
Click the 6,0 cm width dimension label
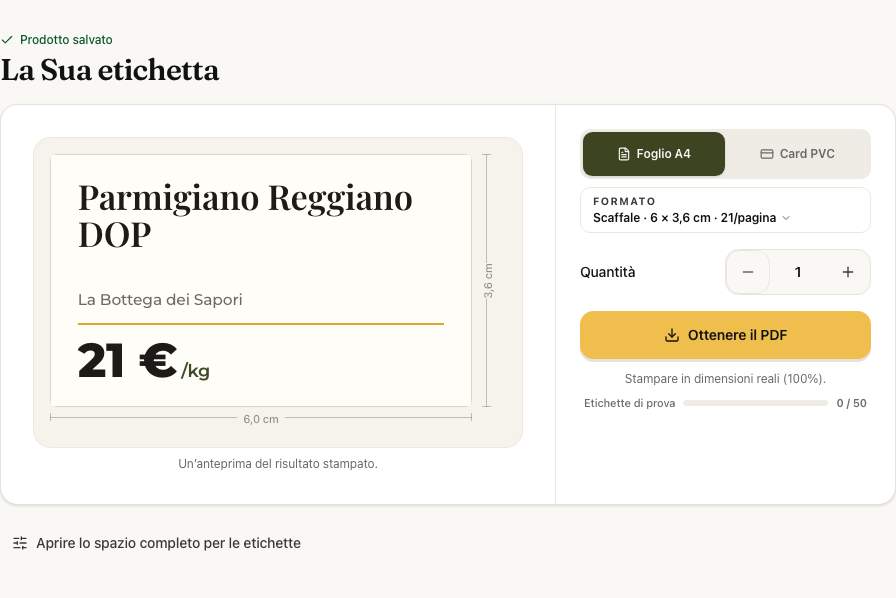tap(261, 419)
